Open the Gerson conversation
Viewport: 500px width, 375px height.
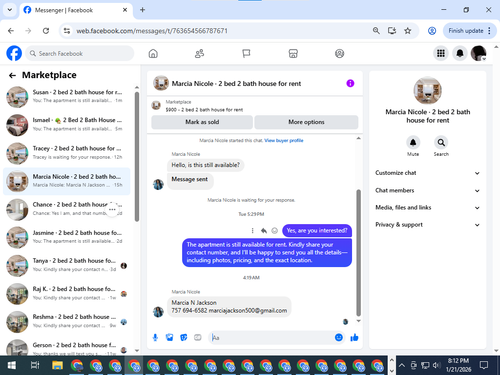[67, 347]
